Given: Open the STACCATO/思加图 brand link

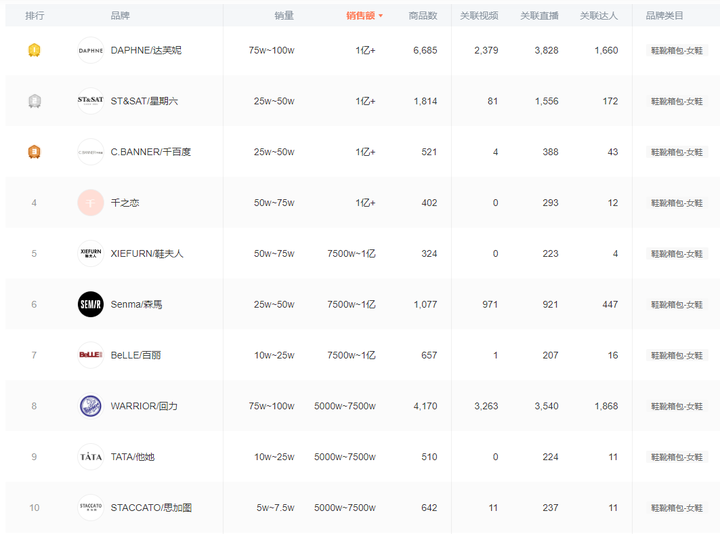Looking at the screenshot, I should tap(151, 507).
